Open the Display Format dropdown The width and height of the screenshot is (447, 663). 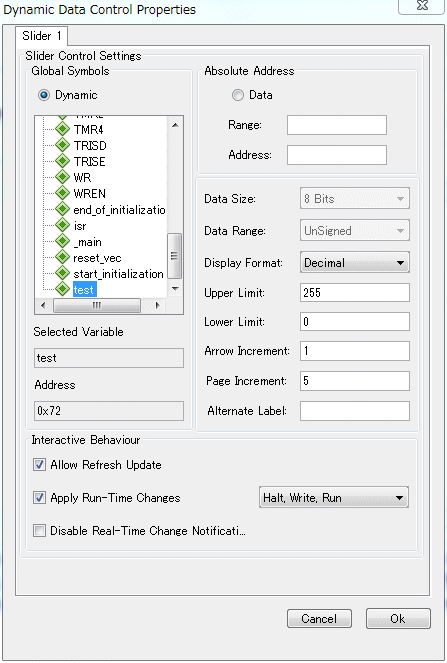click(x=354, y=263)
